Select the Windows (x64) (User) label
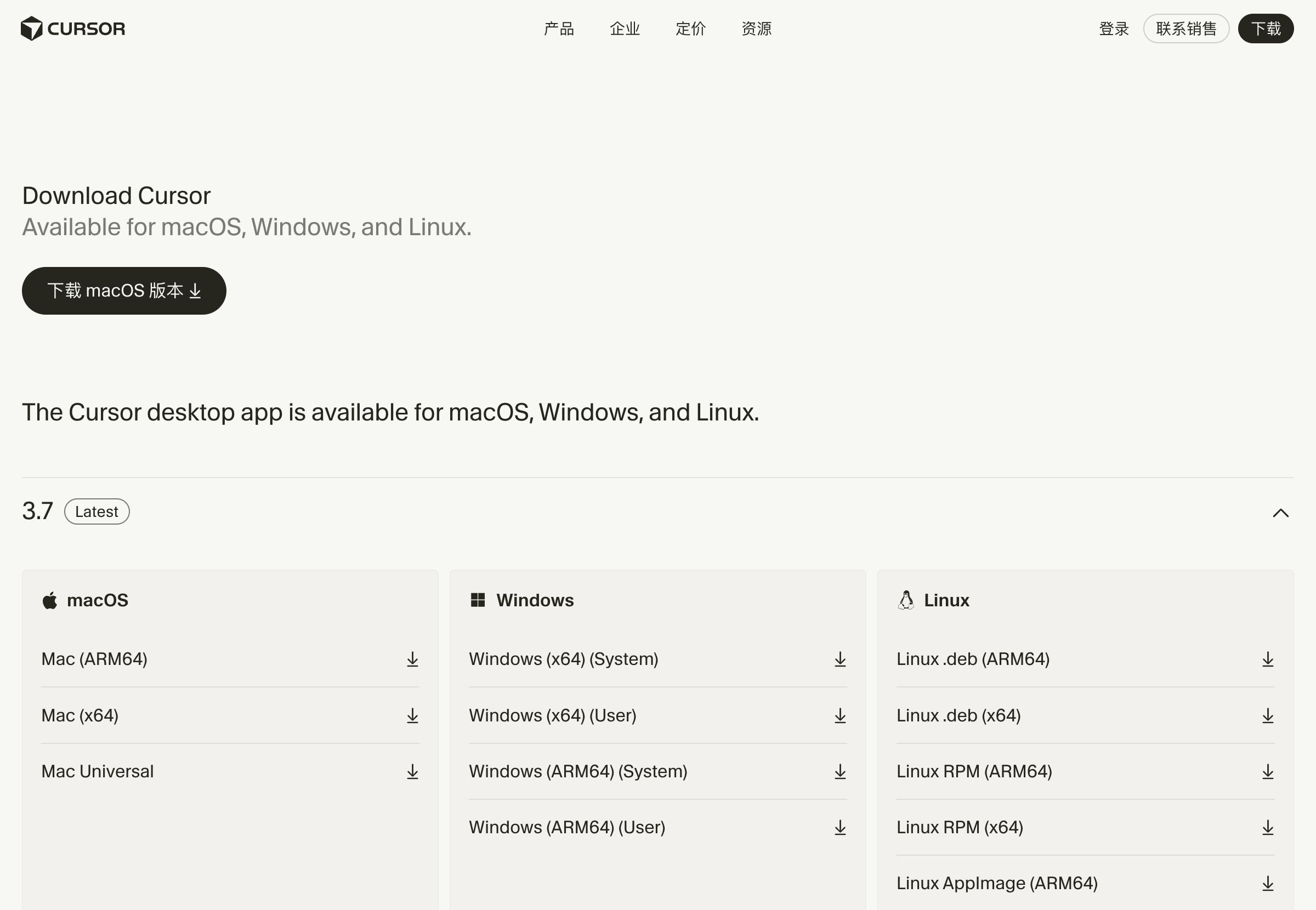The image size is (1316, 910). tap(553, 715)
